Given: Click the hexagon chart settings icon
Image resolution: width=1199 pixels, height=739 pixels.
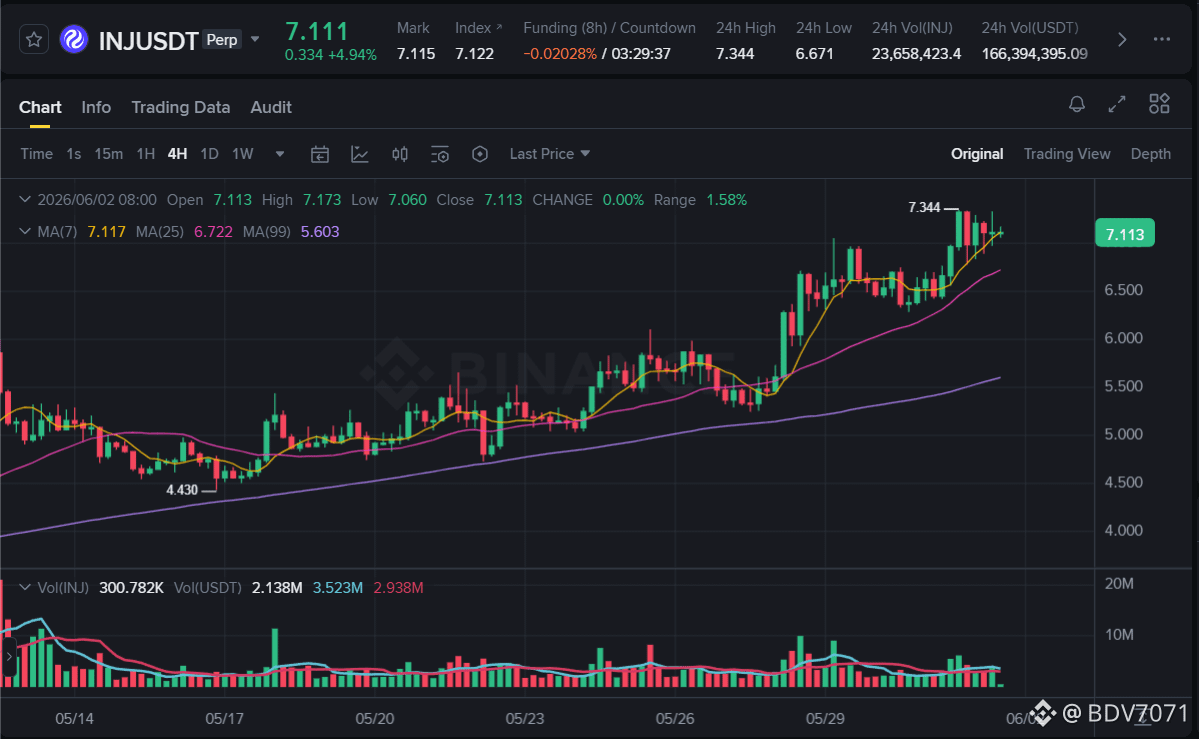Looking at the screenshot, I should [479, 154].
